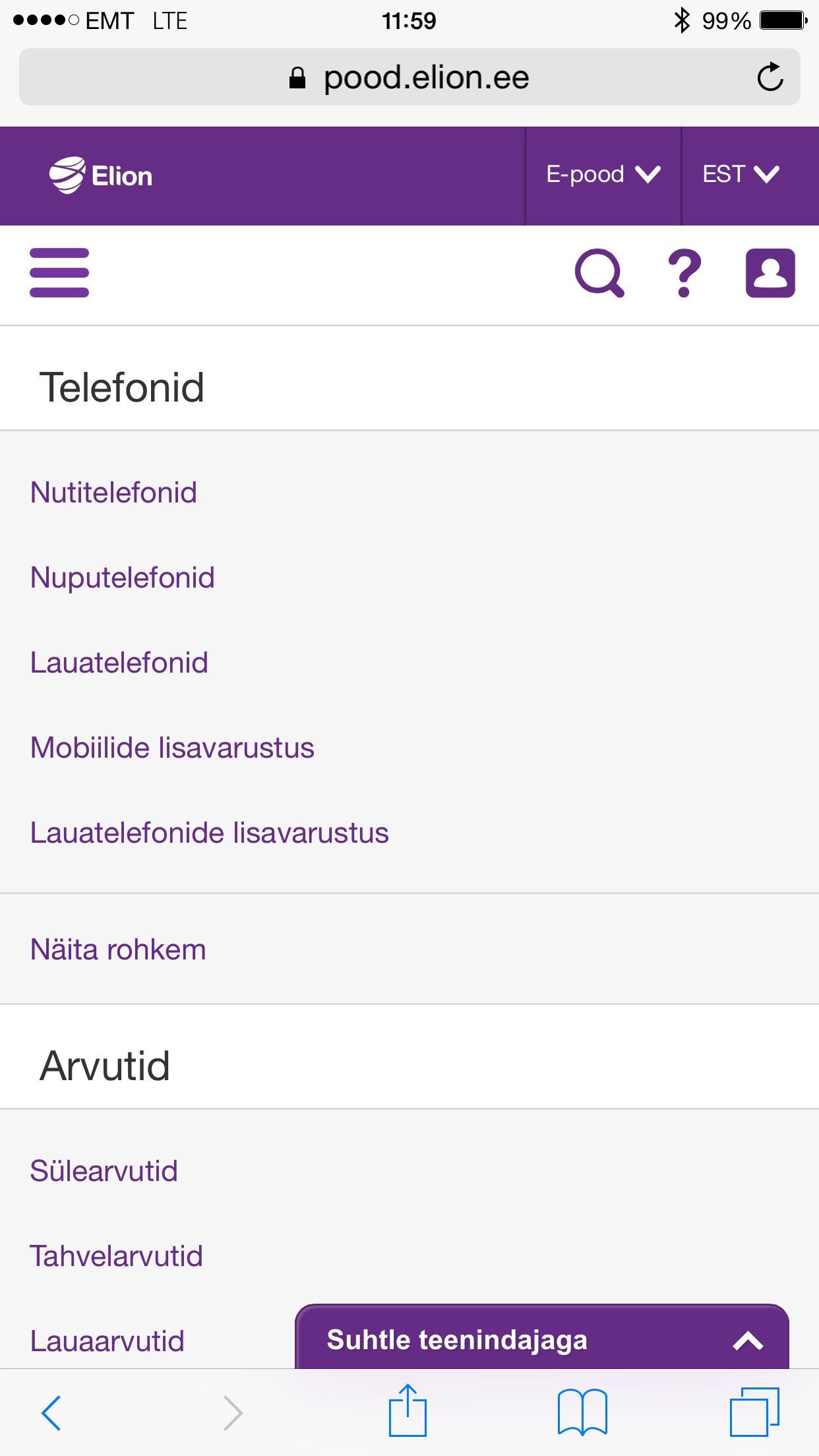Open Nutitelefonid category
The image size is (819, 1456).
coord(113,493)
